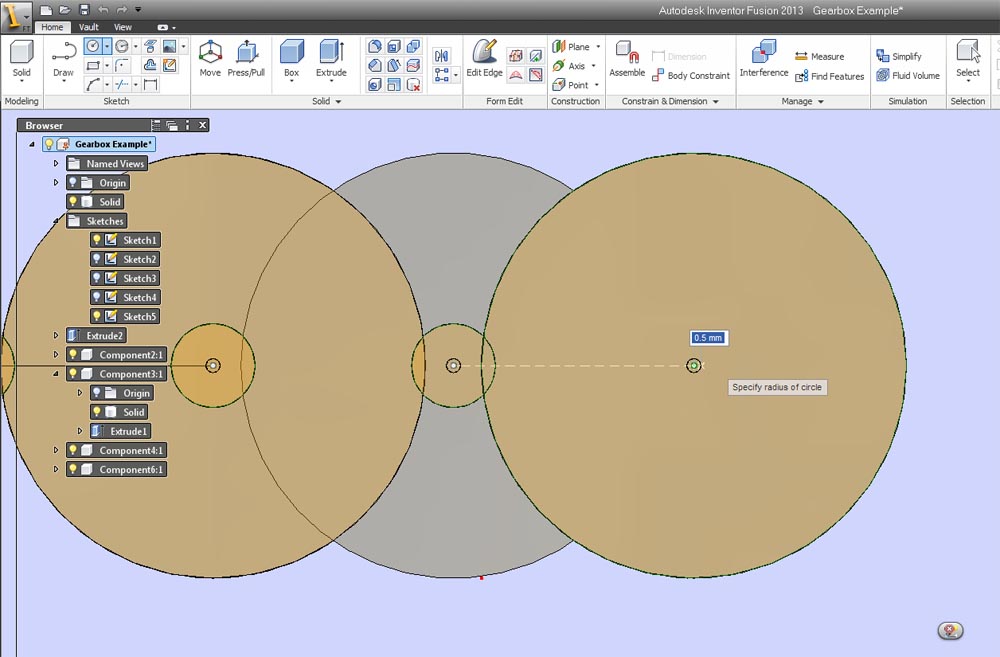Expand the Component4:1 node
This screenshot has width=1000, height=657.
(56, 450)
